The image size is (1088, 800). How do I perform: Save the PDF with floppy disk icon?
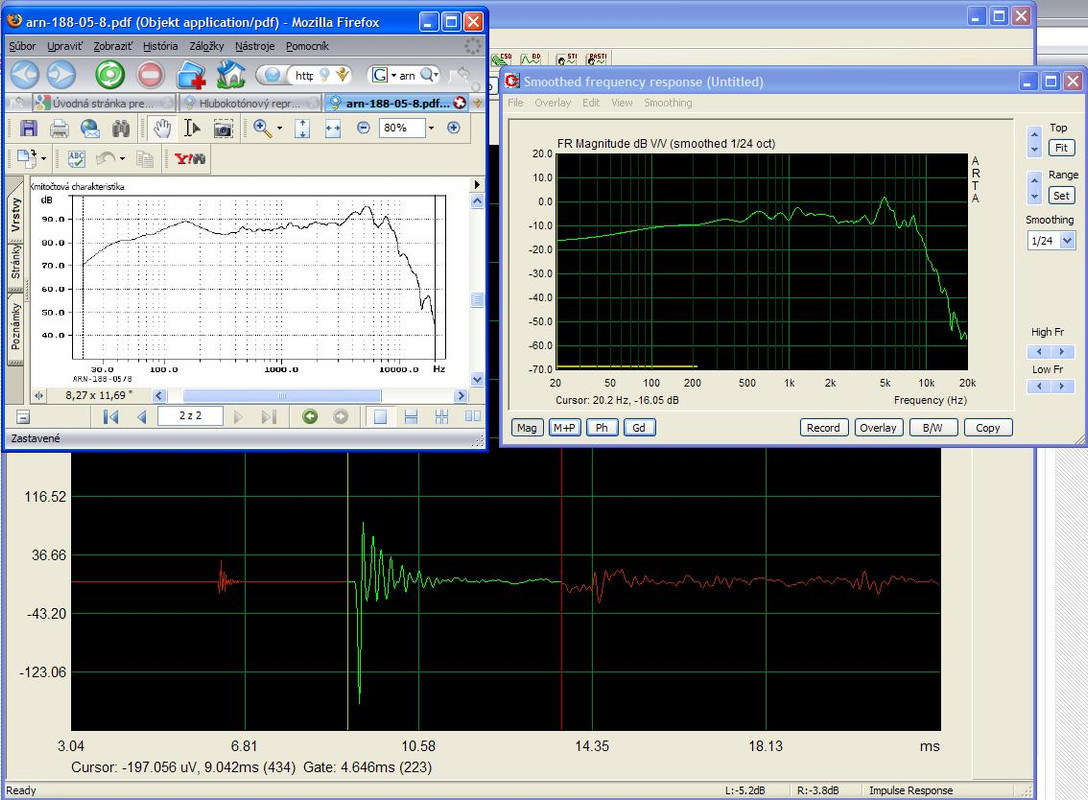coord(28,128)
